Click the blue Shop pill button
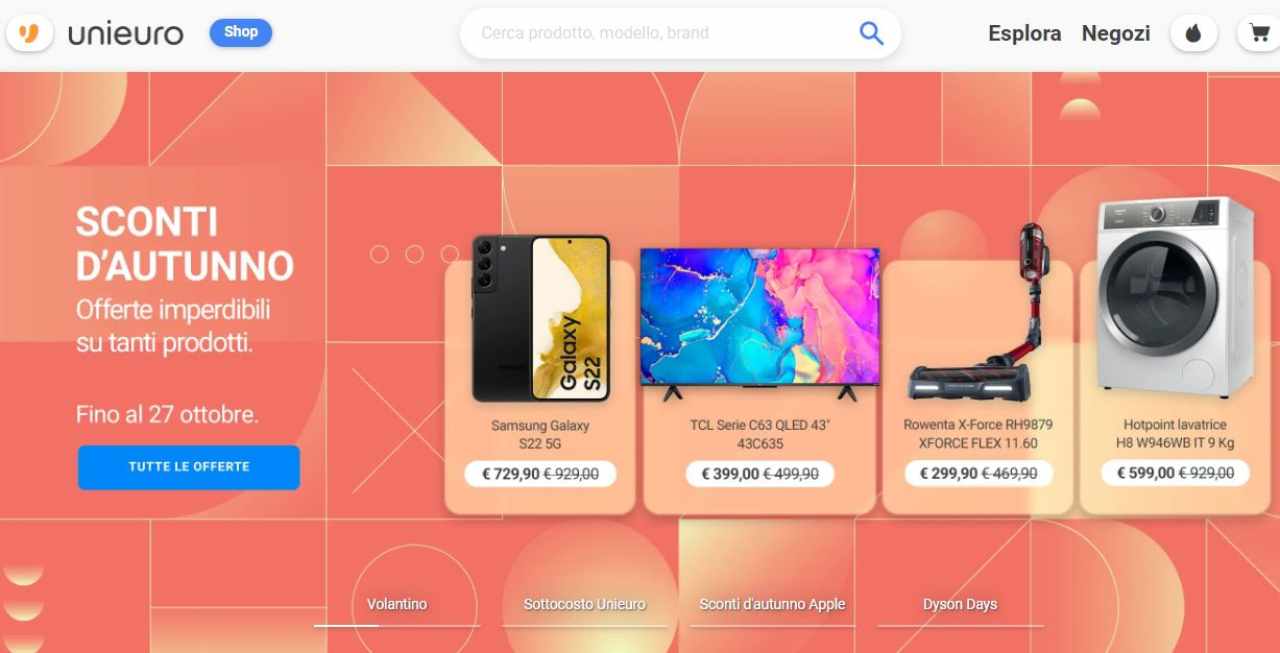Screen dimensions: 1280x653 (241, 32)
